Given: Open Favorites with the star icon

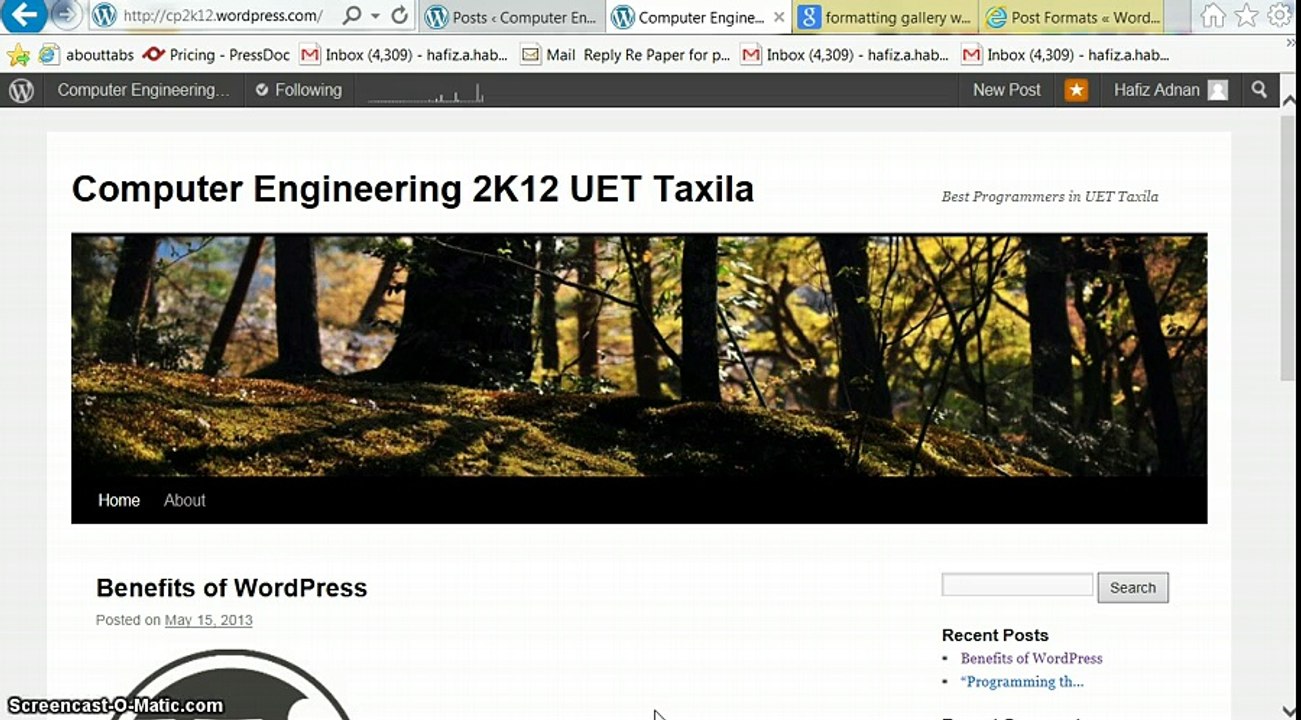Looking at the screenshot, I should [x=1246, y=16].
